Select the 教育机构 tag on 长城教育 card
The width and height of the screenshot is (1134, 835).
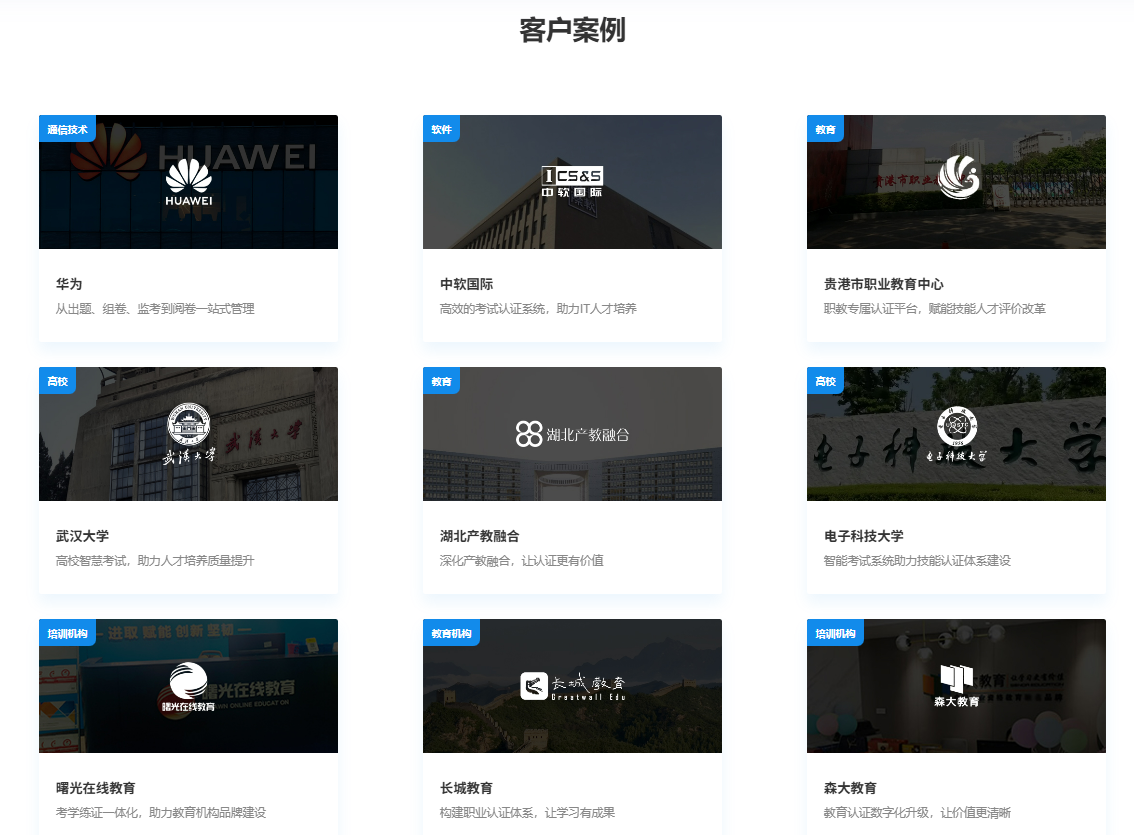[451, 633]
